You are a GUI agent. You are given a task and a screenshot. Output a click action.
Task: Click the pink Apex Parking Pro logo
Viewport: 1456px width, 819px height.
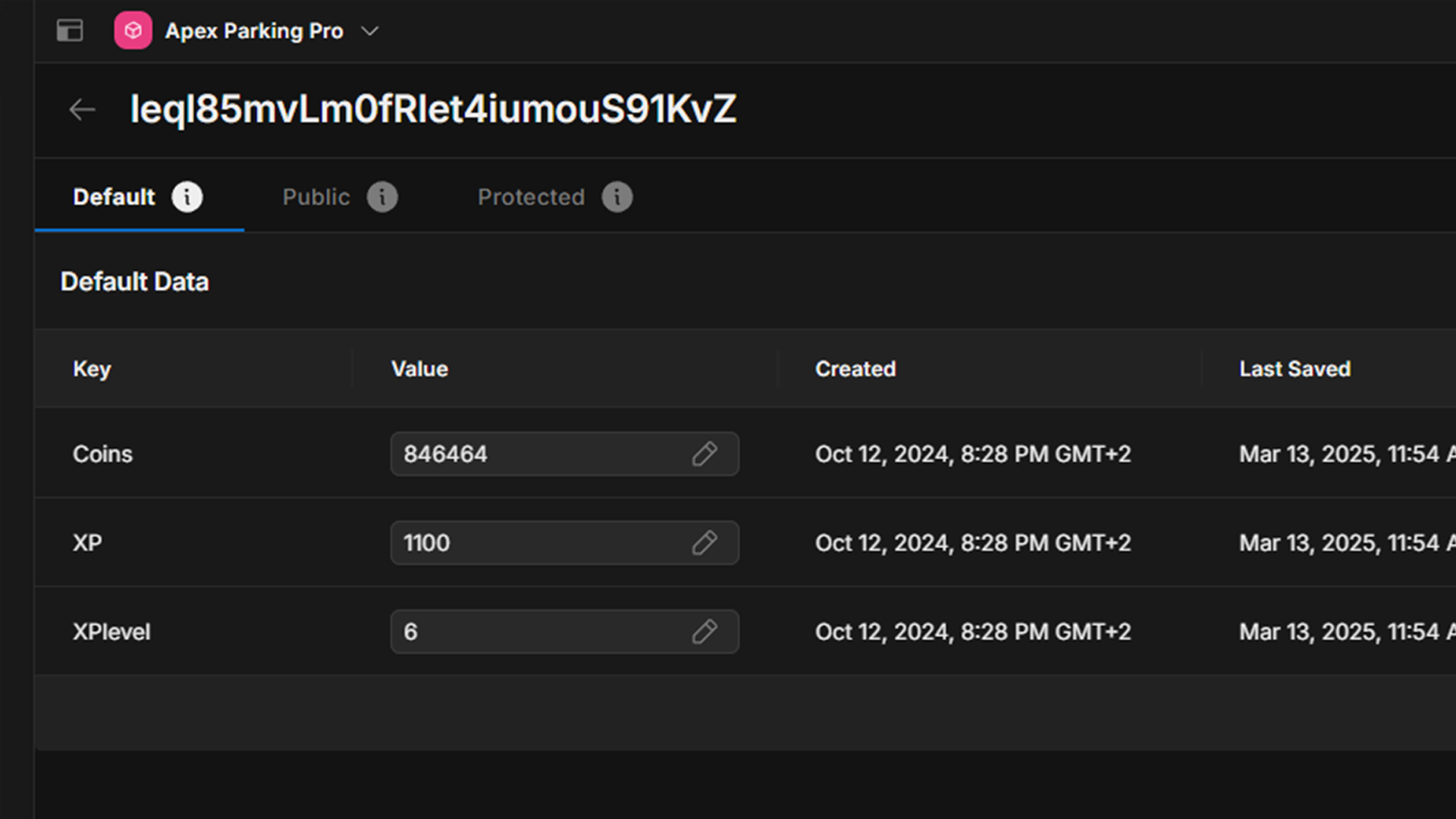[133, 31]
